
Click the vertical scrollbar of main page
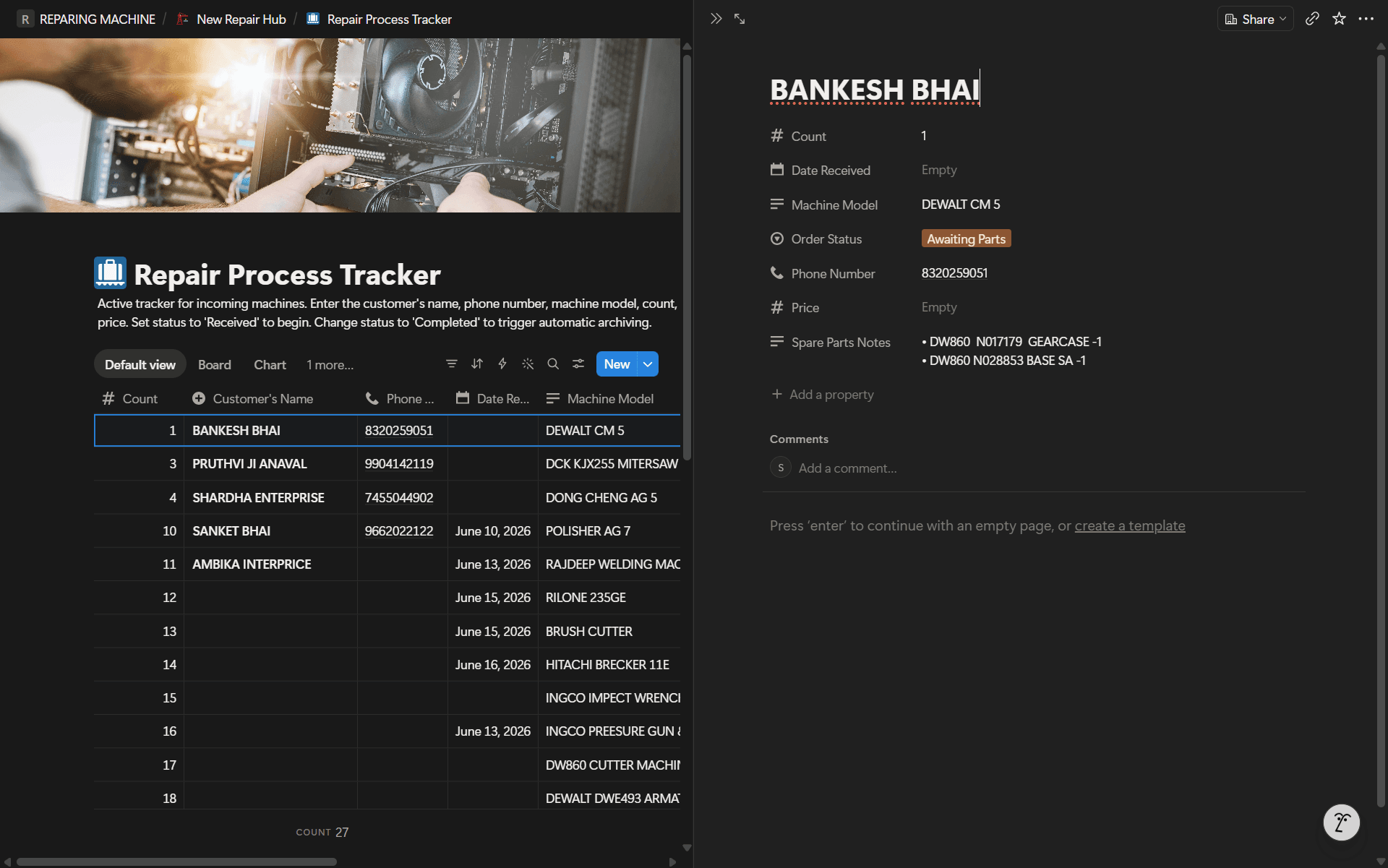(x=687, y=257)
